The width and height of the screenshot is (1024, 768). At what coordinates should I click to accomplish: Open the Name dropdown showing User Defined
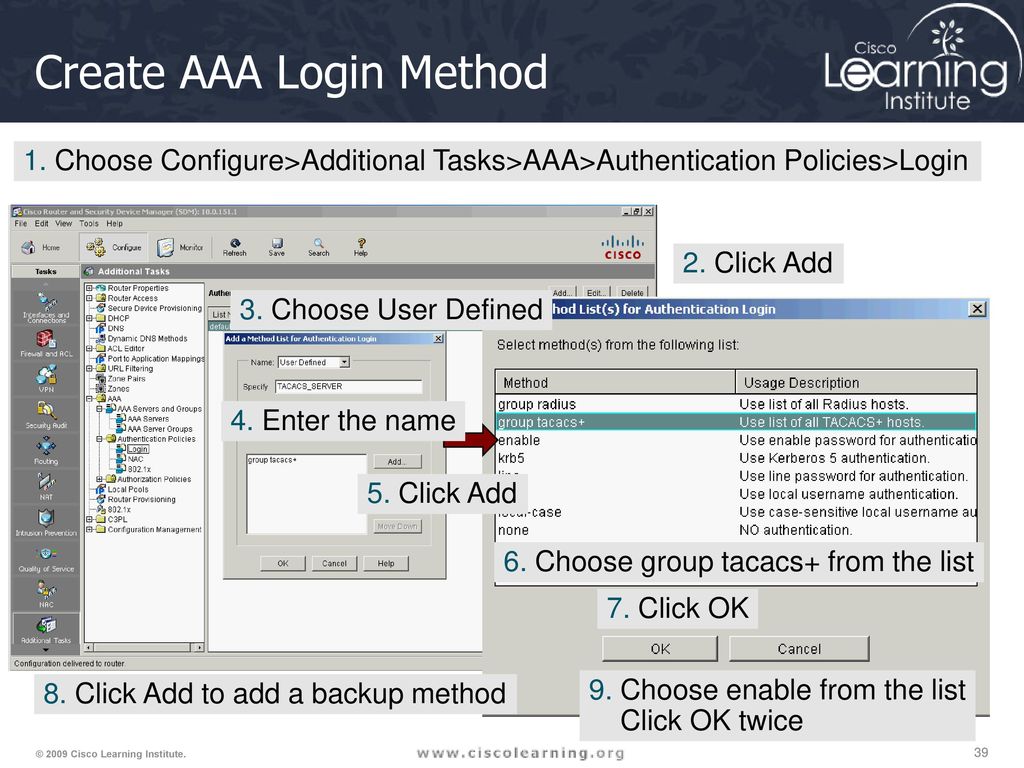click(344, 362)
